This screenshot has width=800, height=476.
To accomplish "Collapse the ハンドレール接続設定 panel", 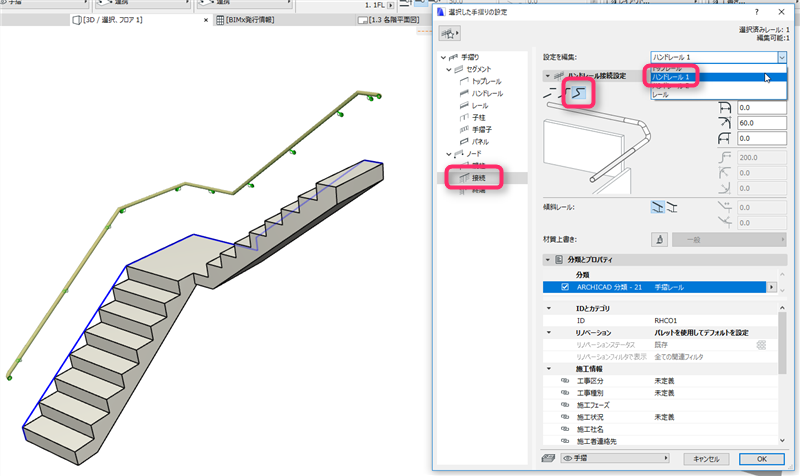I will (548, 76).
